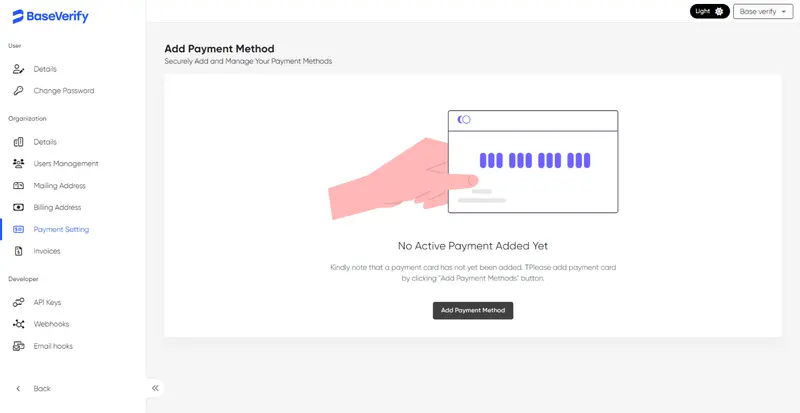800x413 pixels.
Task: Select the Invoices menu item
Action: coord(47,251)
